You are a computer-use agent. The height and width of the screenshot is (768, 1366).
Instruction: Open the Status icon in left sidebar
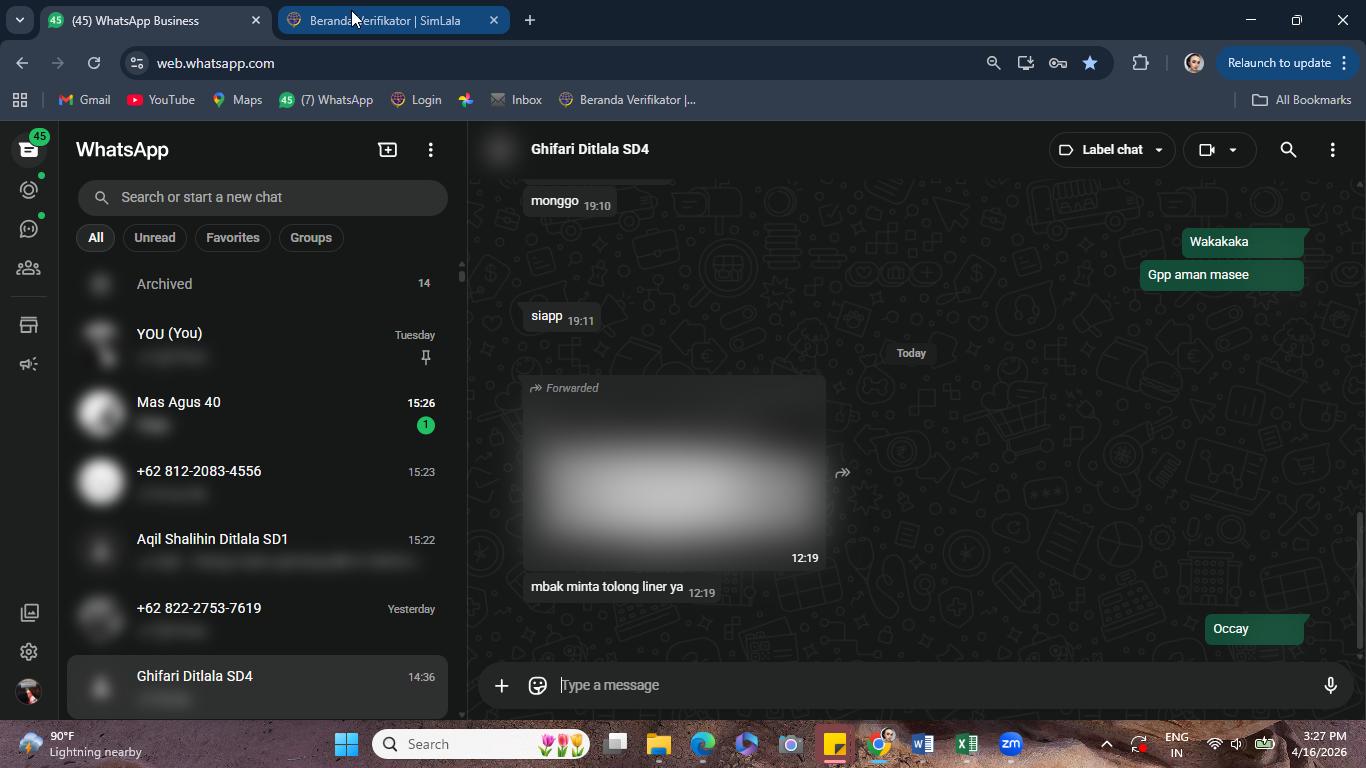(29, 189)
